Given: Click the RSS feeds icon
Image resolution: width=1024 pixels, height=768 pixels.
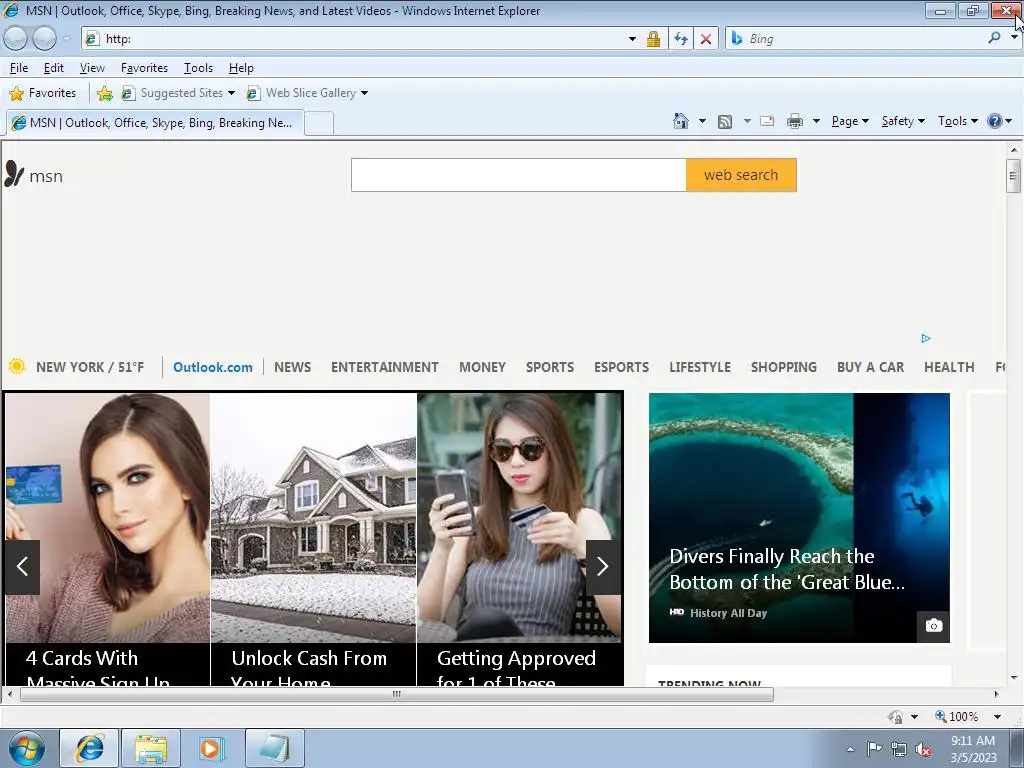Looking at the screenshot, I should [x=725, y=121].
